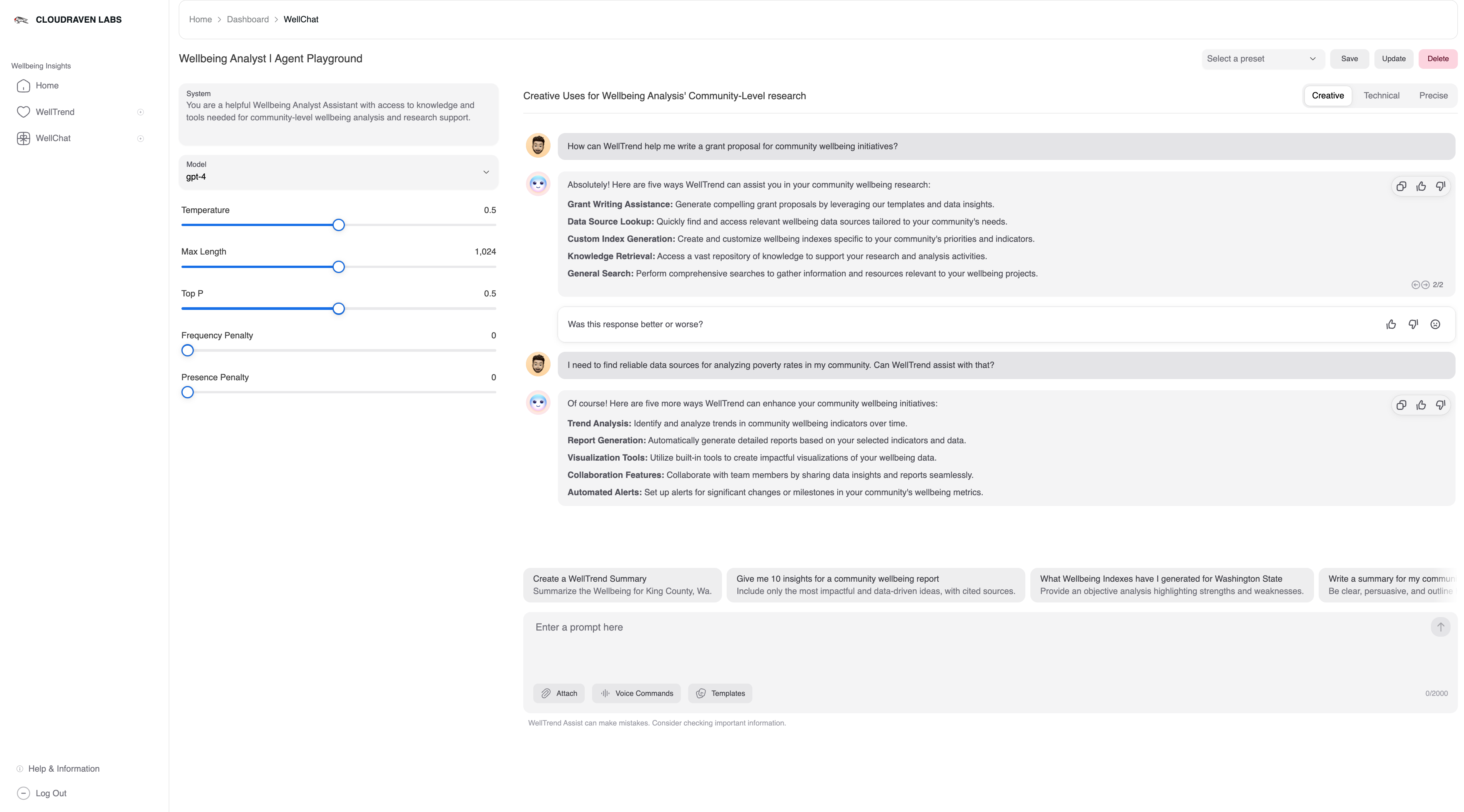Thumbs down the second assistant response
Image resolution: width=1464 pixels, height=812 pixels.
point(1440,405)
